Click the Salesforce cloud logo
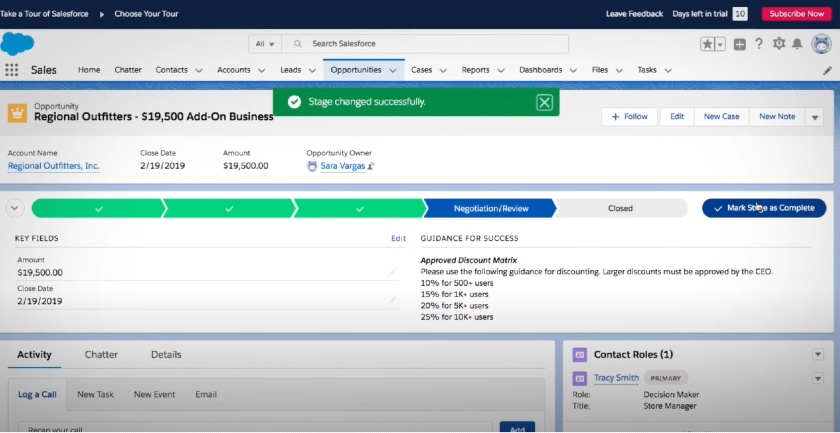This screenshot has height=433, width=840. click(17, 44)
